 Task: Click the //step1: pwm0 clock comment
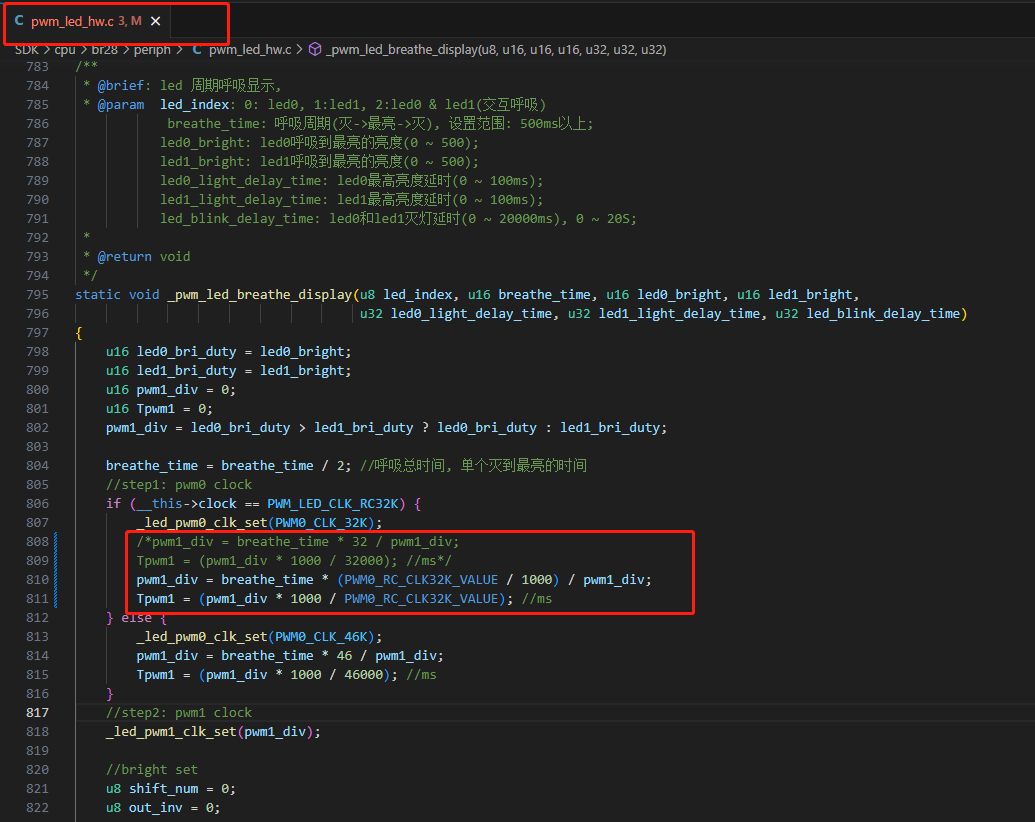(179, 485)
